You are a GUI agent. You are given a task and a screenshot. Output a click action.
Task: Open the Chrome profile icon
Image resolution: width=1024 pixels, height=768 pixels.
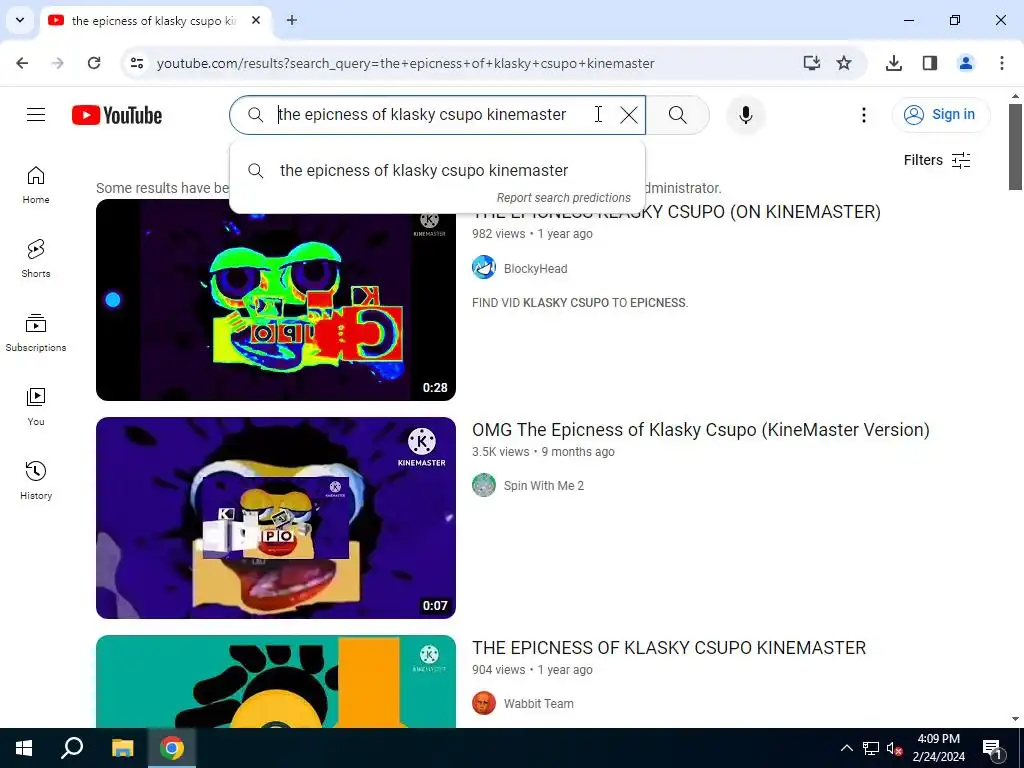pos(965,63)
